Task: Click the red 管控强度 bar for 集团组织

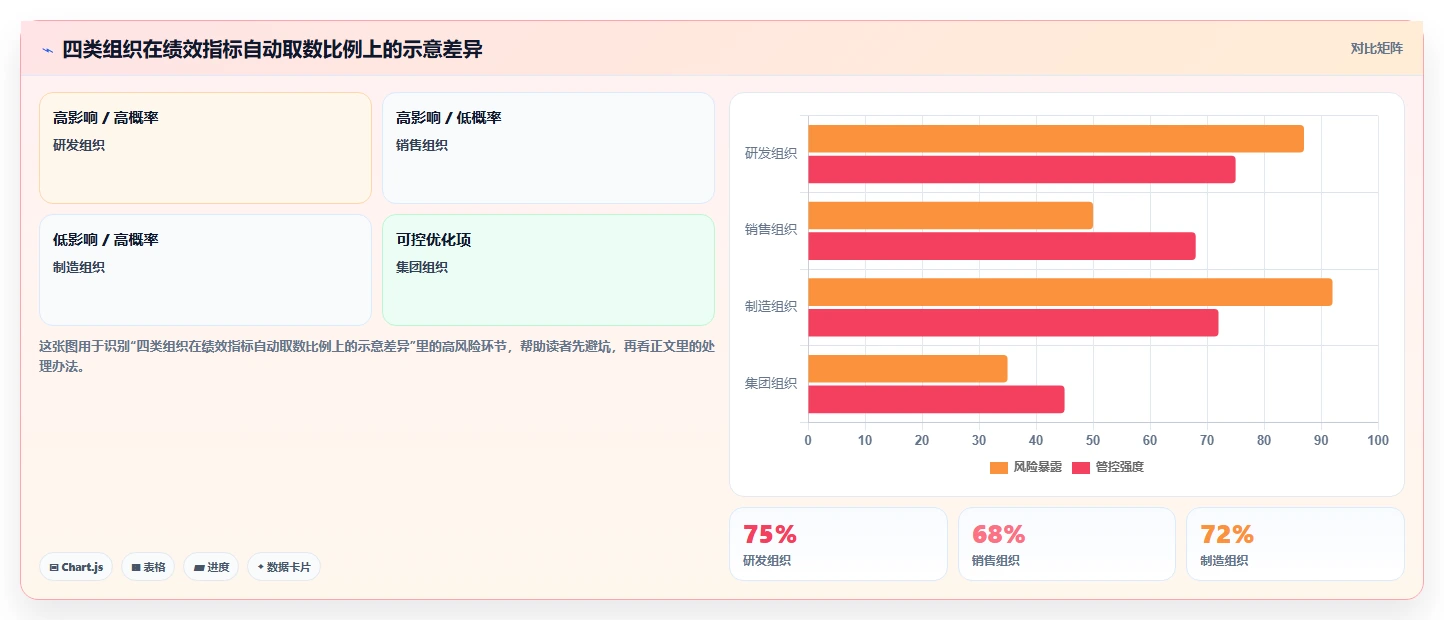Action: 936,399
